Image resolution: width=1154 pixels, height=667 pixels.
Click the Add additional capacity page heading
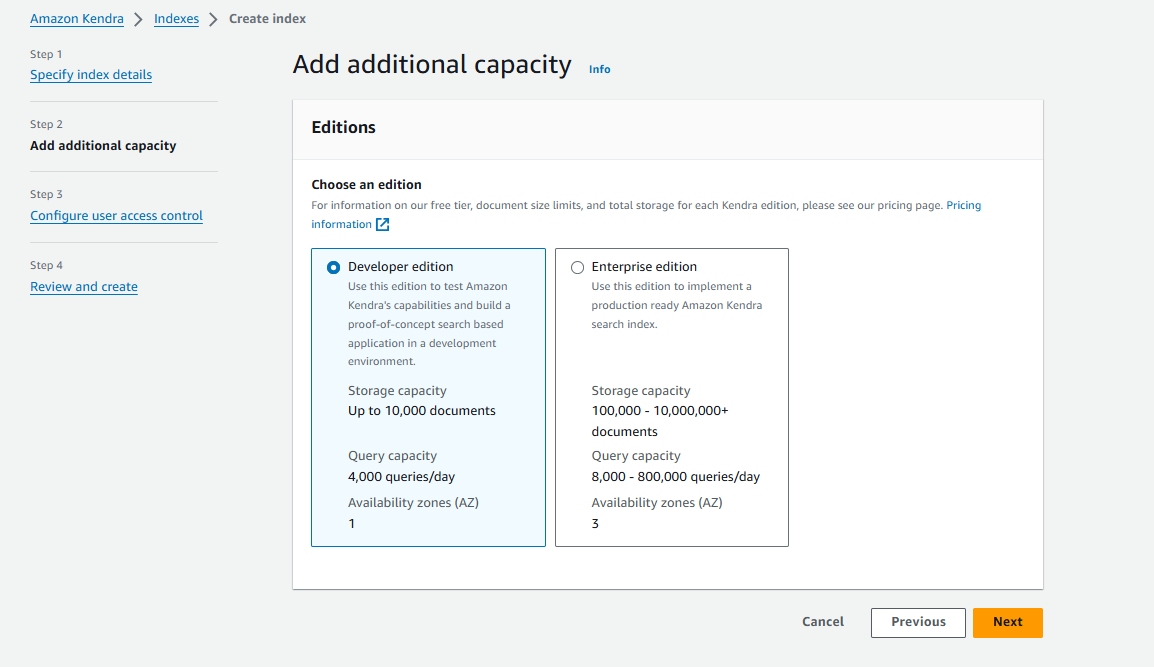click(430, 64)
